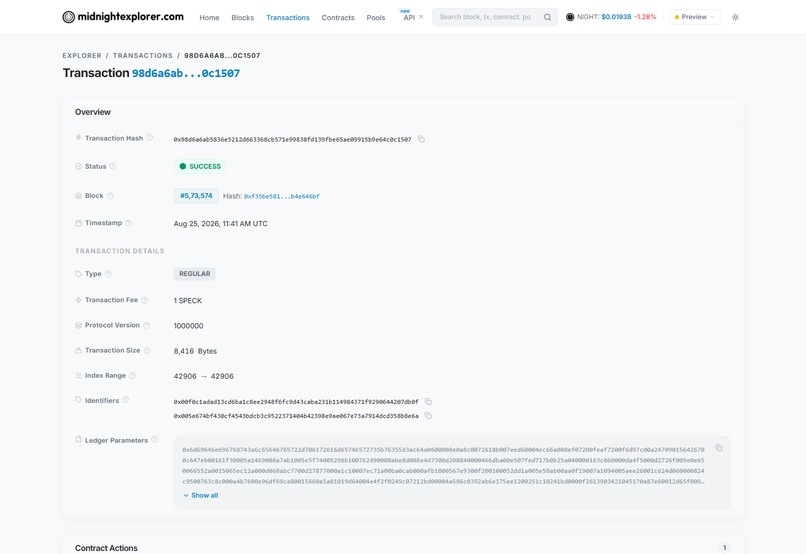This screenshot has height=554, width=806.
Task: Show help tooltip for Timestamp
Action: [x=129, y=223]
